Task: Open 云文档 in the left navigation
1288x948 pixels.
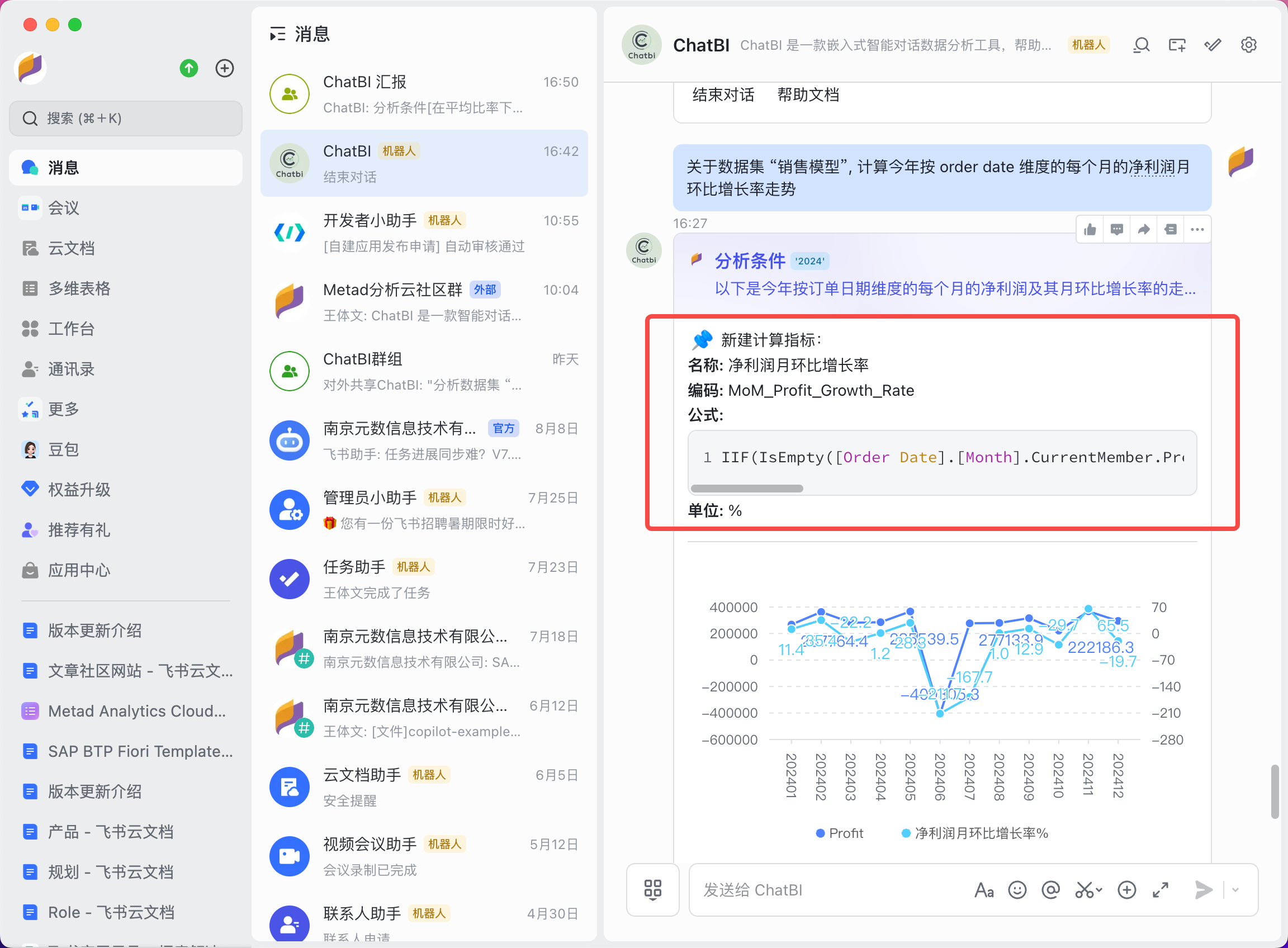Action: pyautogui.click(x=126, y=248)
